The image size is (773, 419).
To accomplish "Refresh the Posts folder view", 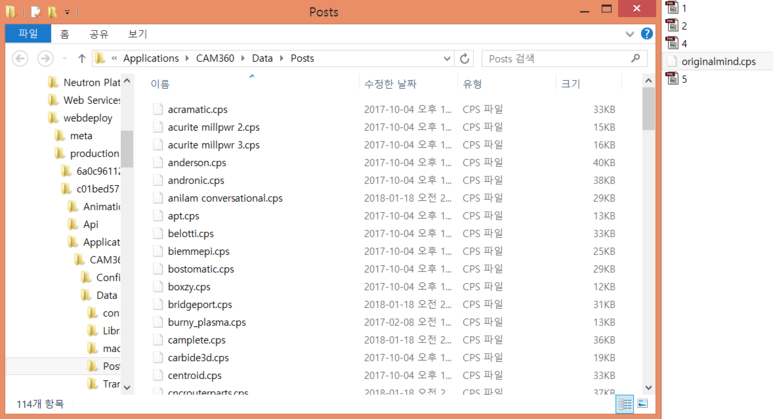I will point(464,59).
